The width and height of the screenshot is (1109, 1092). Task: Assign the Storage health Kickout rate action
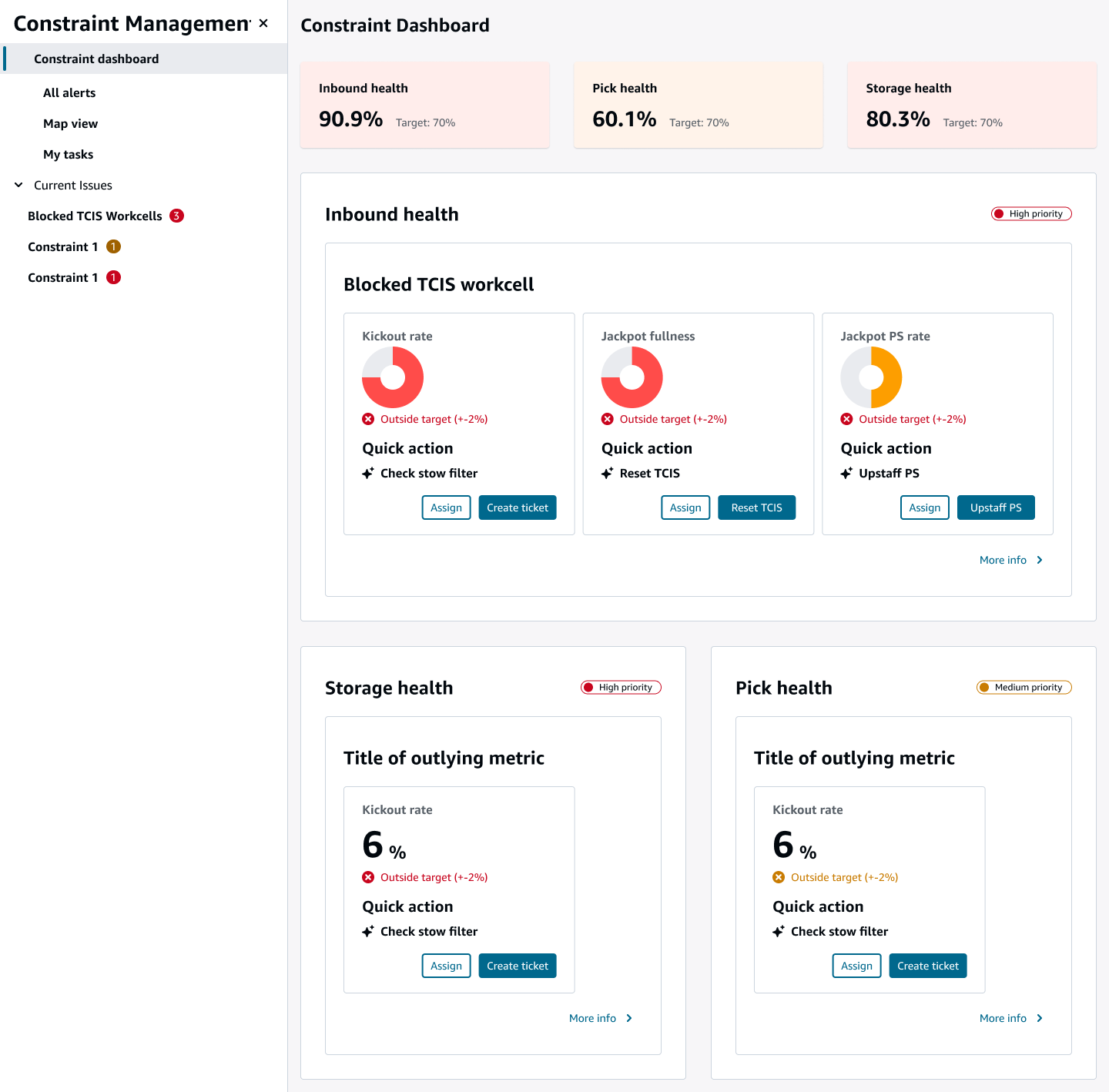tap(447, 966)
